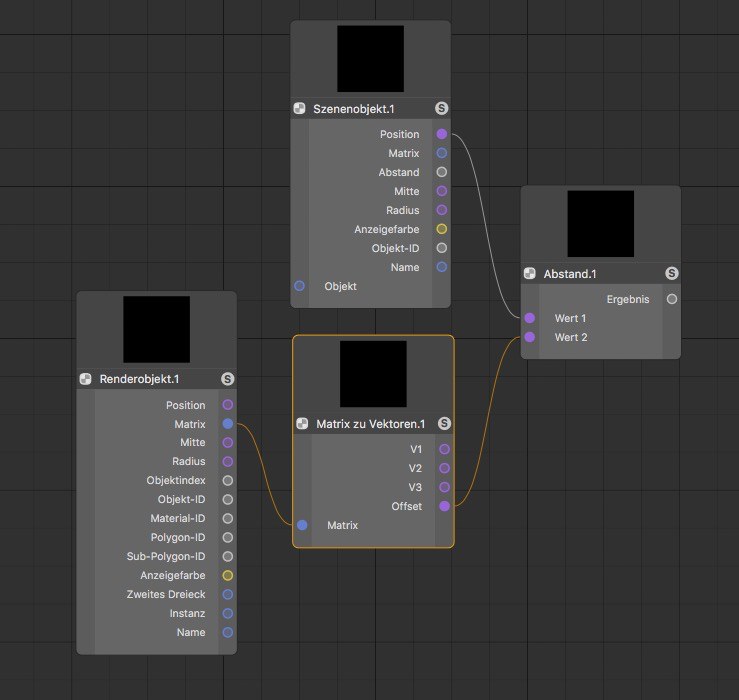
Task: Click the Radius output port of Szenenobjekt.1
Action: [x=442, y=210]
